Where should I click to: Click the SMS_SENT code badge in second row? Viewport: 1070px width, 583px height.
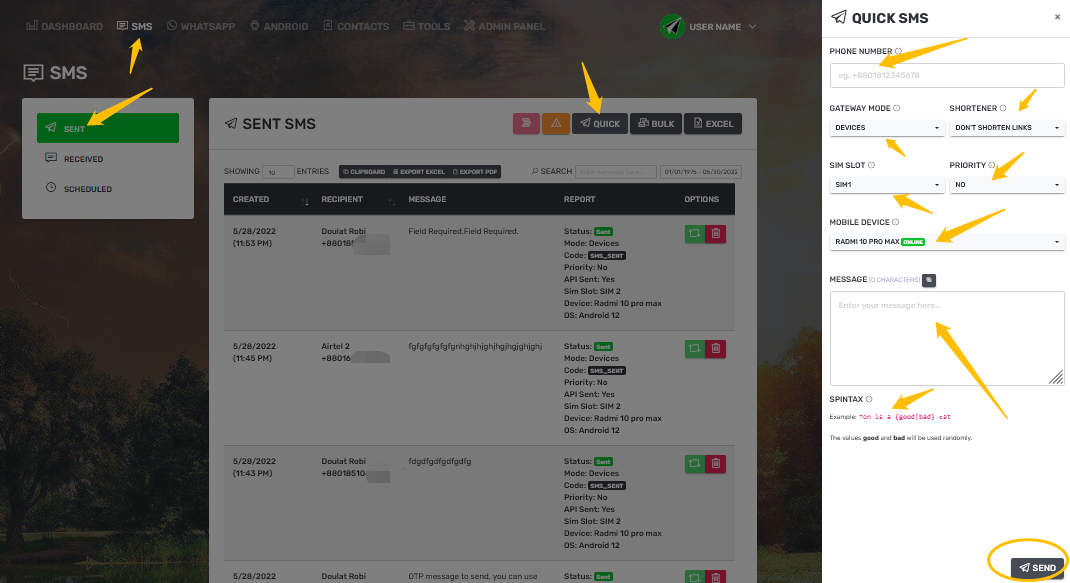(607, 371)
